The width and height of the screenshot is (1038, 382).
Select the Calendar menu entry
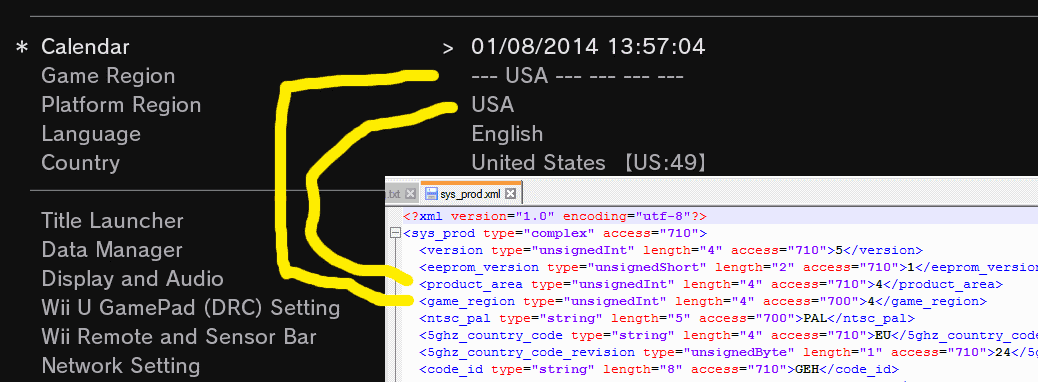click(x=85, y=47)
